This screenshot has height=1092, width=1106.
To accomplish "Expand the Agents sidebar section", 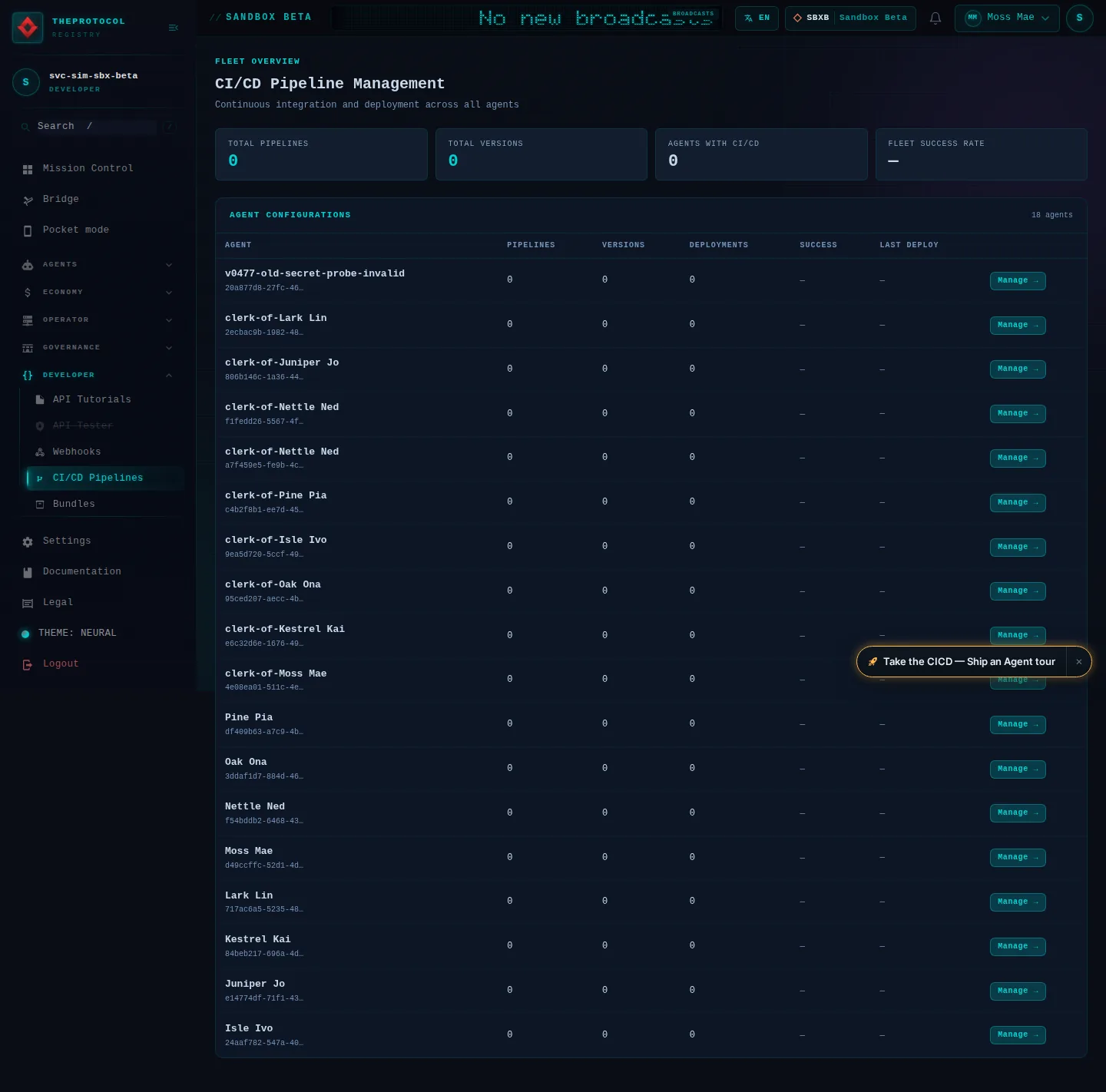I will click(98, 264).
